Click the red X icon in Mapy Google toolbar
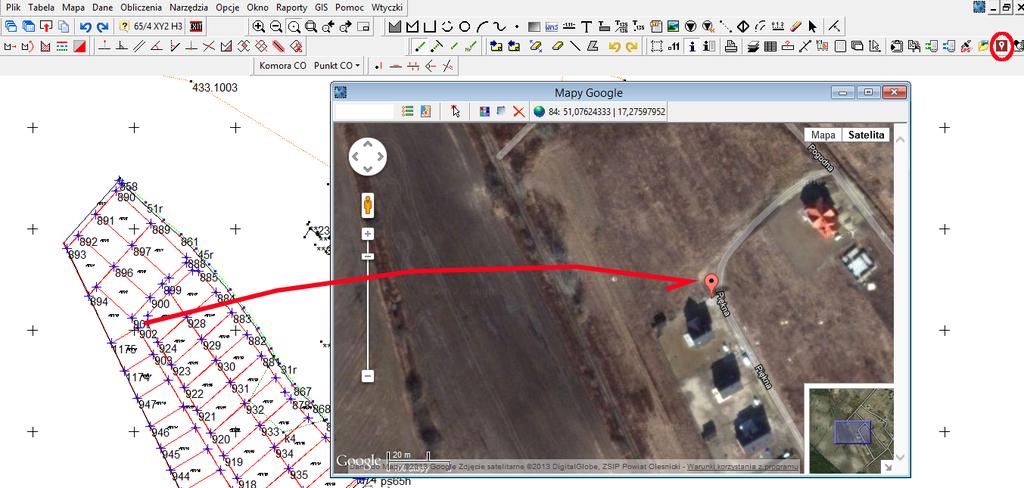Screen dimensions: 1024x488 [519, 112]
